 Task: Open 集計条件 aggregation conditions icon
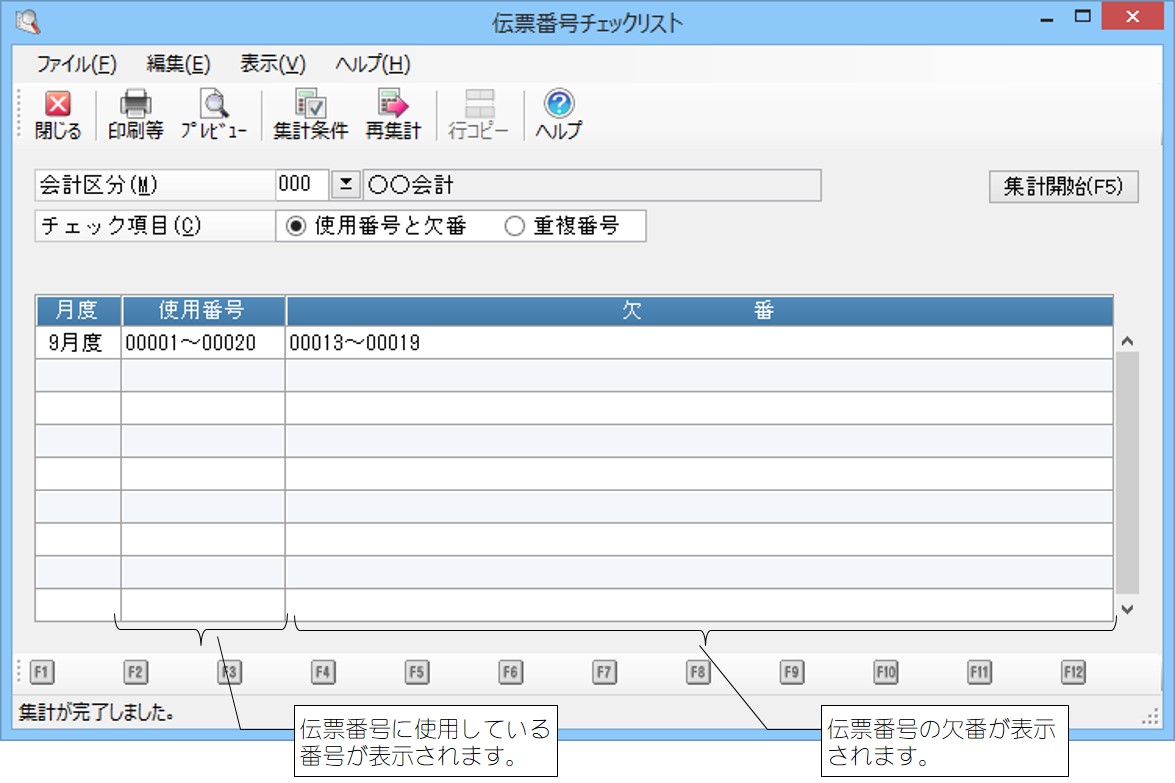click(x=310, y=105)
